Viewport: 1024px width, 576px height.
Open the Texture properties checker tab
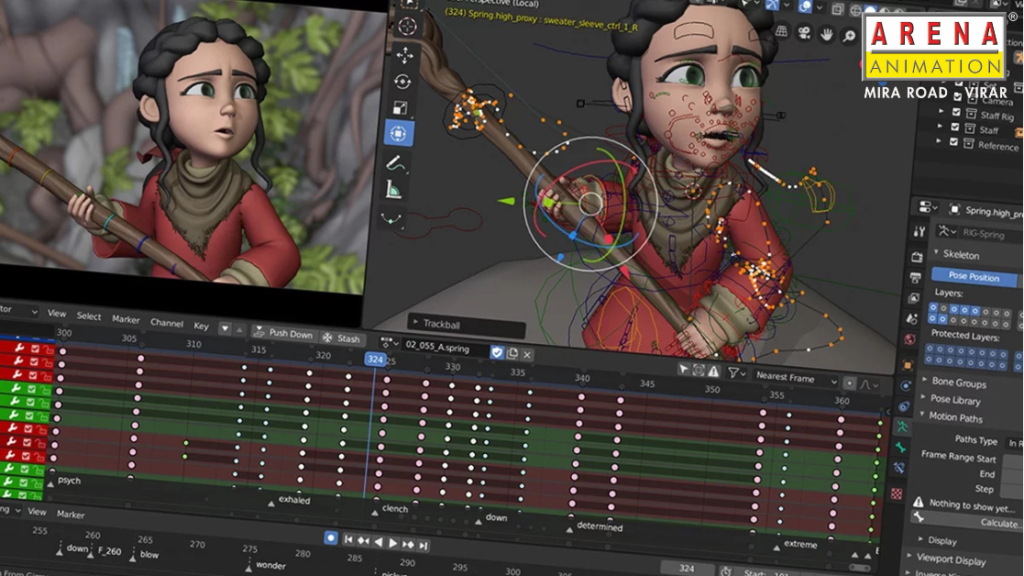[897, 494]
